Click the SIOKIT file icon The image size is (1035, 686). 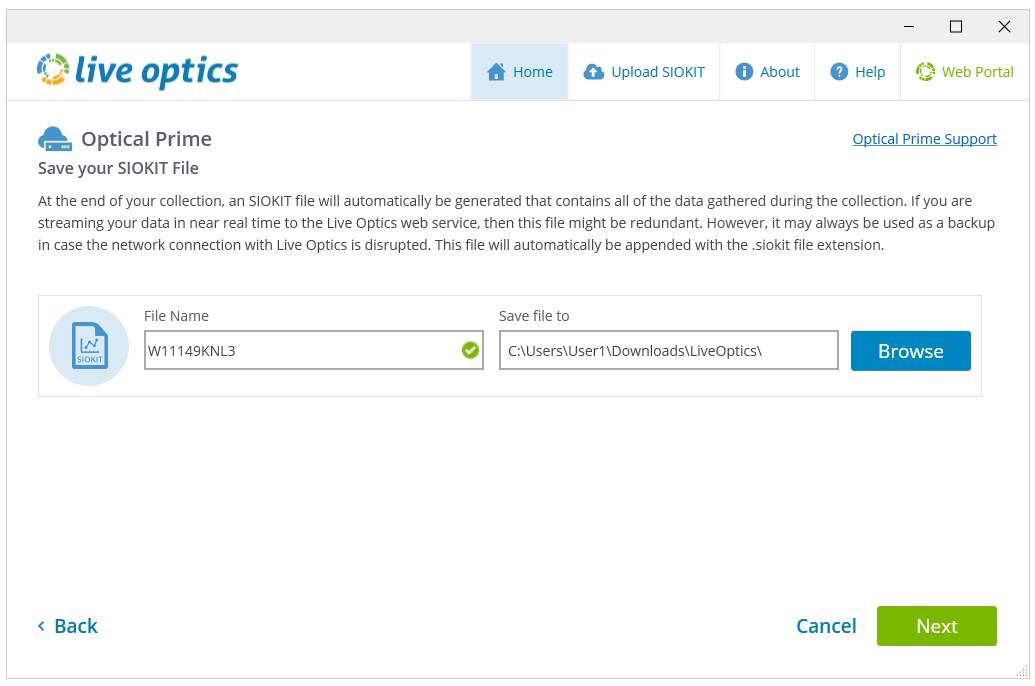point(89,346)
